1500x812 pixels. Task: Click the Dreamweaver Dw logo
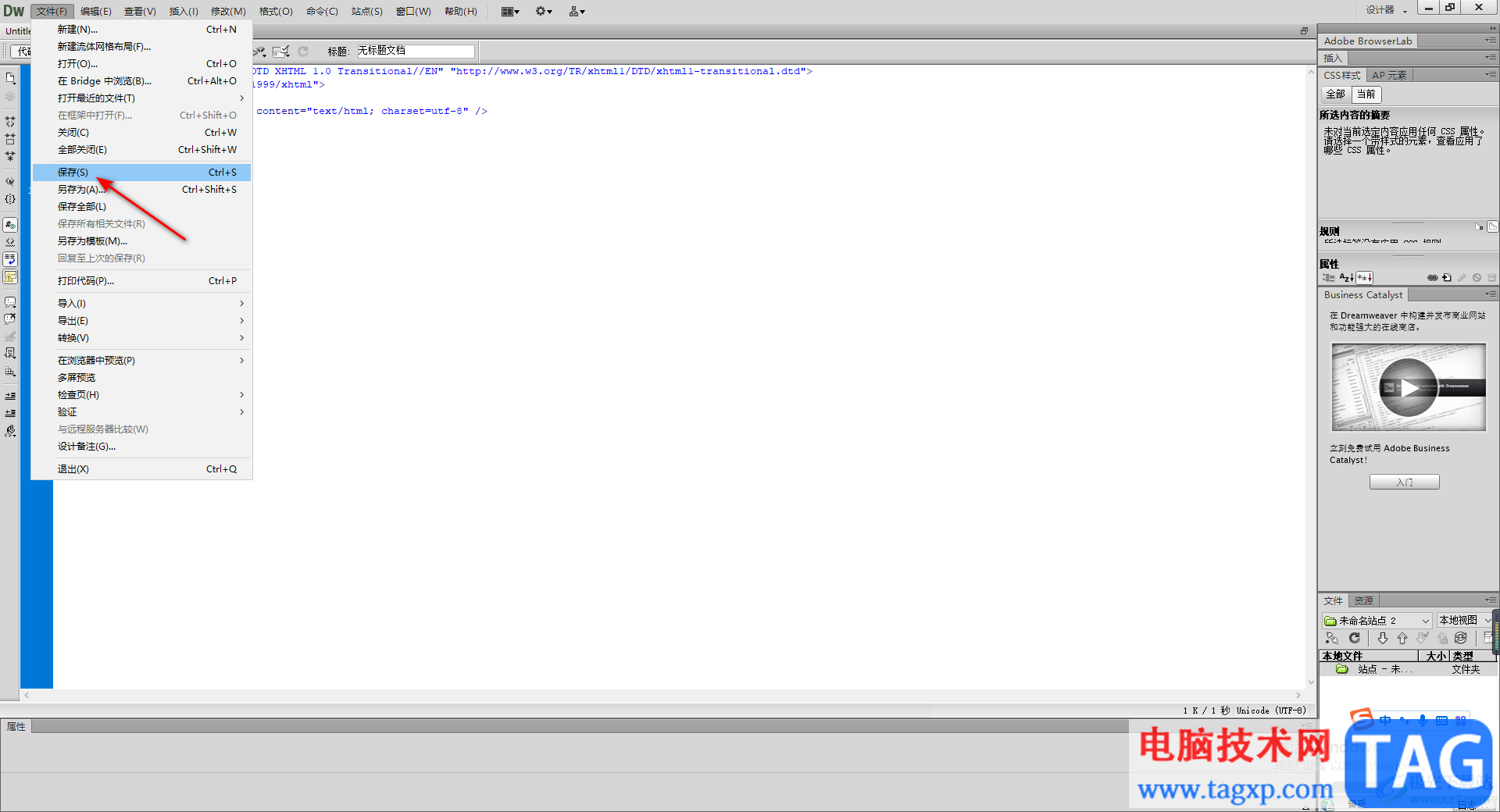[14, 11]
